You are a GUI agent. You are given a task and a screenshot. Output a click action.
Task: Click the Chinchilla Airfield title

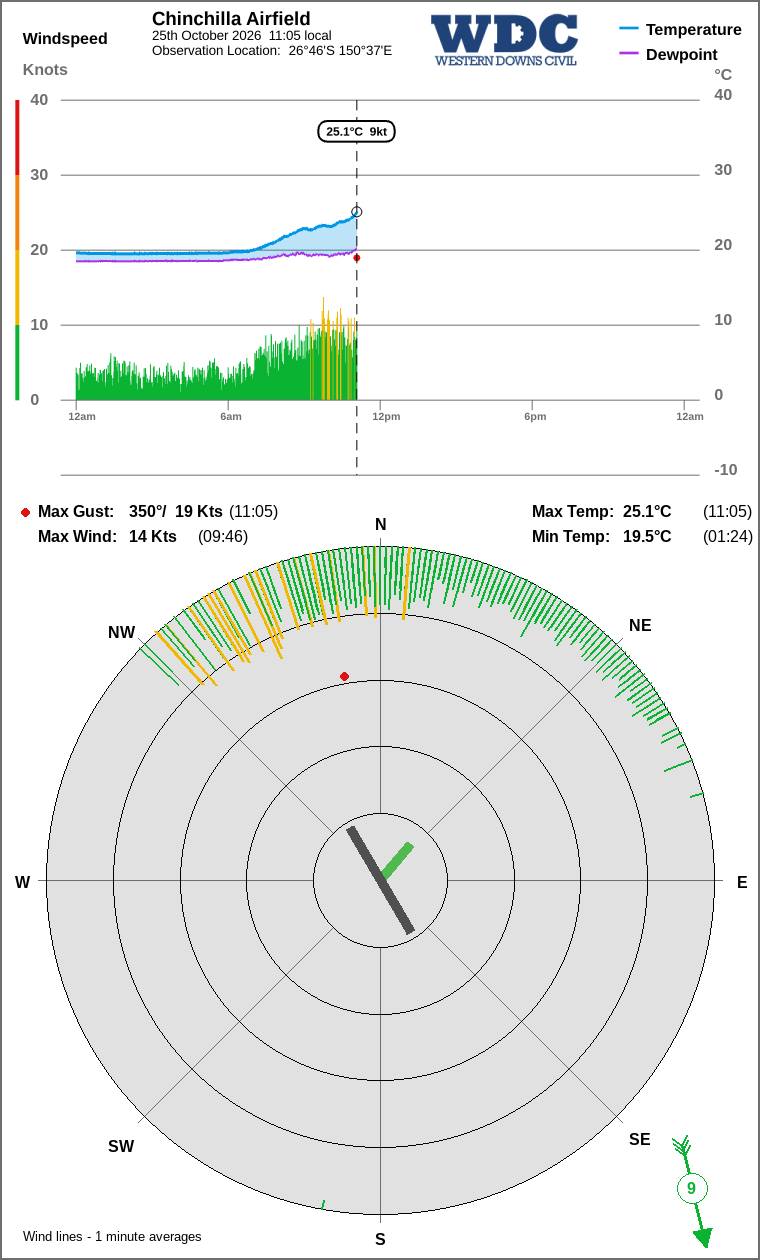231,19
